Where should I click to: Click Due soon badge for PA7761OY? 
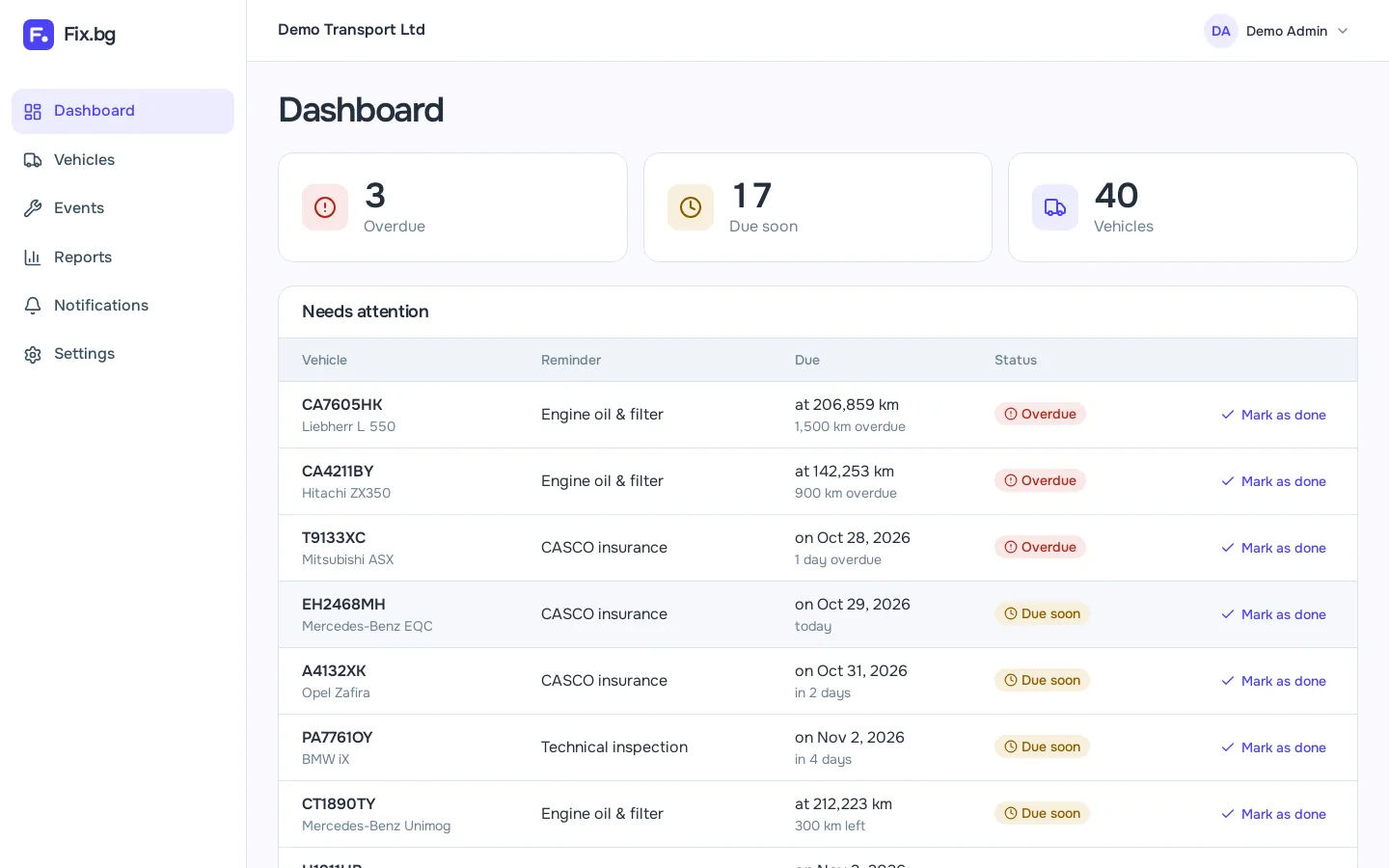(x=1042, y=746)
